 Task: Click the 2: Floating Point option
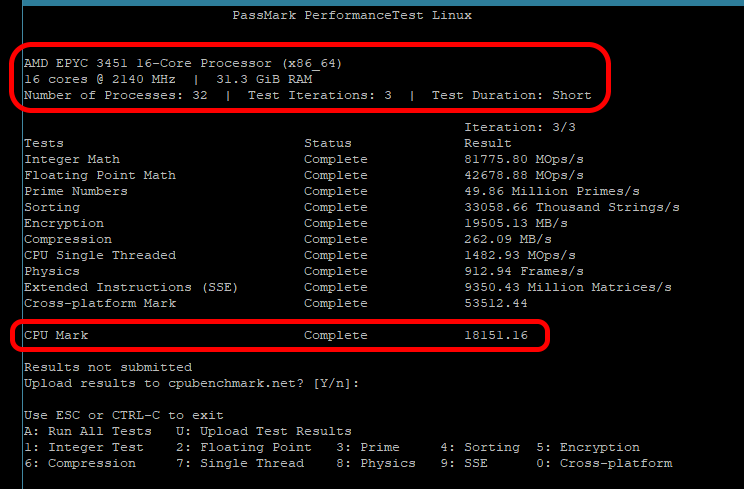[x=244, y=448]
